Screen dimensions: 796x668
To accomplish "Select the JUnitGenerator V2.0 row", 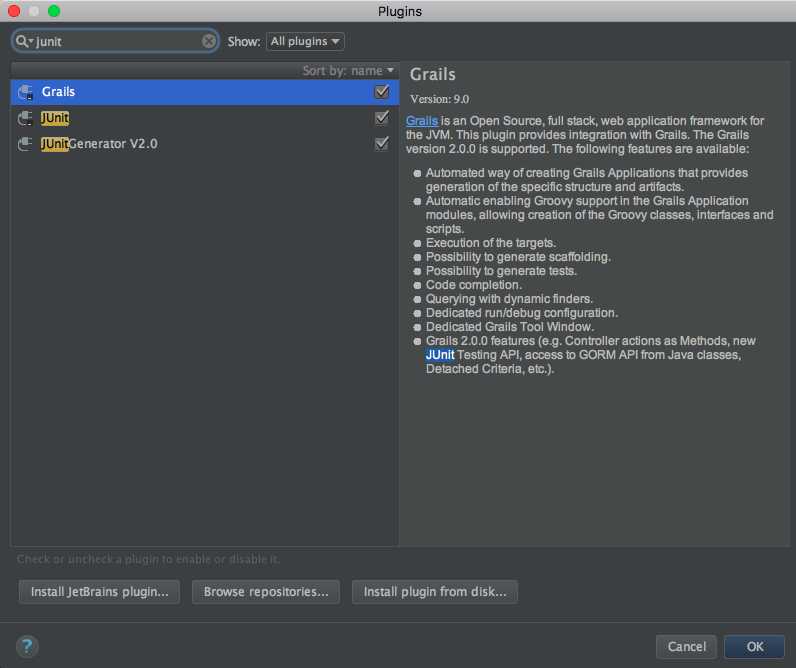I will [205, 144].
